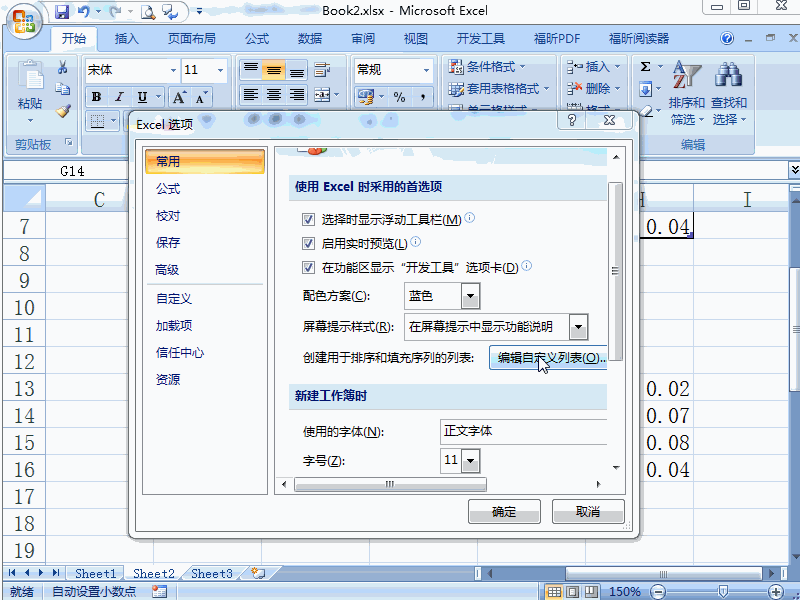
Task: Save workbook using Quick Access Toolbar save icon
Action: pos(63,10)
